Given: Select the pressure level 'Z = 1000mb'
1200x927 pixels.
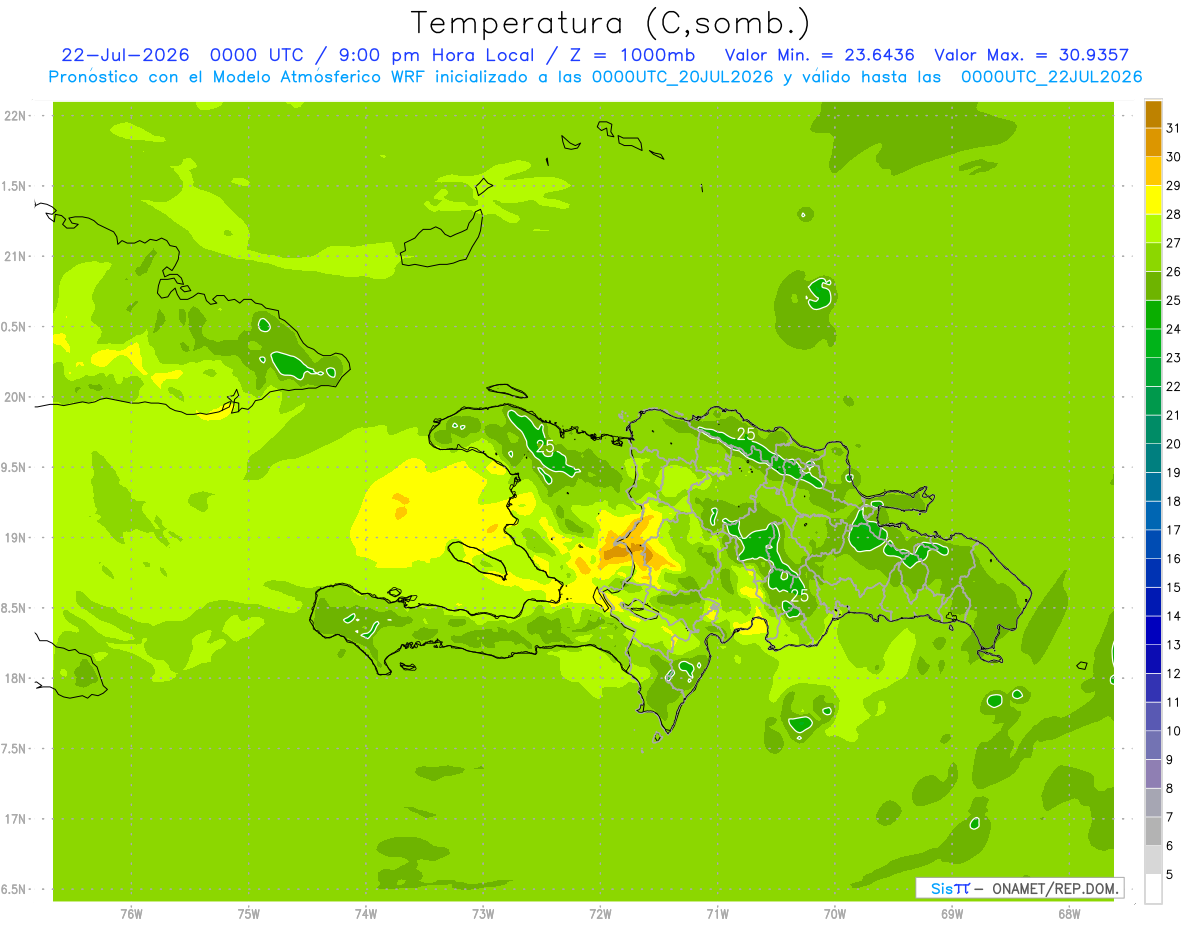Looking at the screenshot, I should [x=631, y=55].
